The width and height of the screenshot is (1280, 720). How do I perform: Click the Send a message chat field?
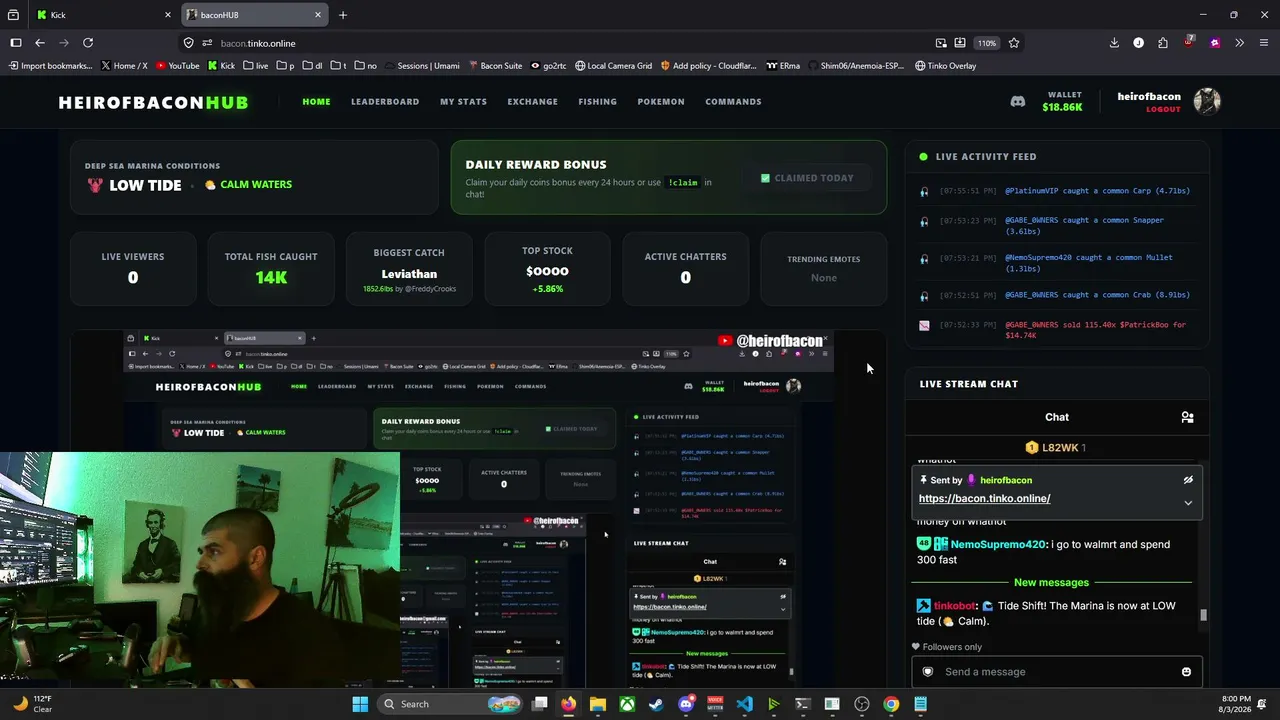(x=1058, y=672)
